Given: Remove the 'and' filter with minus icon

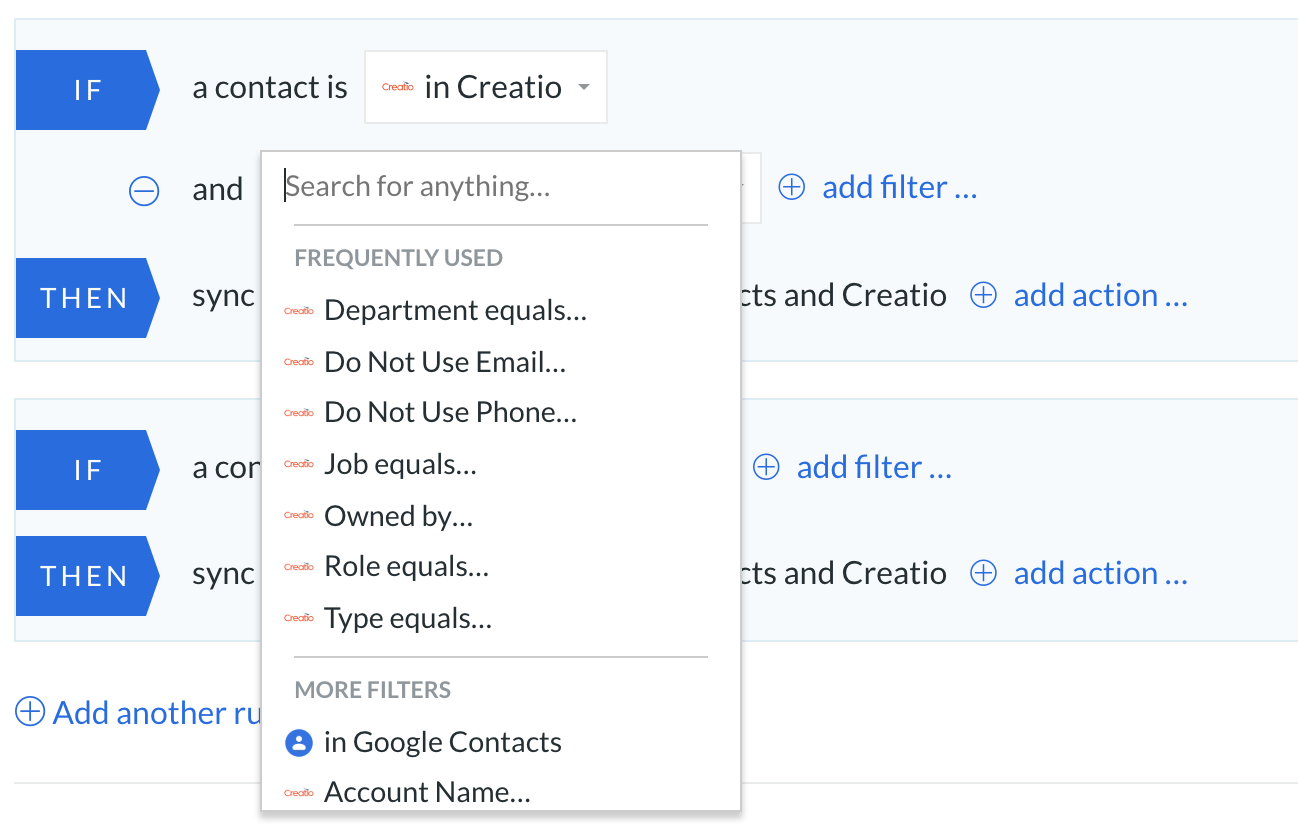Looking at the screenshot, I should tap(144, 190).
